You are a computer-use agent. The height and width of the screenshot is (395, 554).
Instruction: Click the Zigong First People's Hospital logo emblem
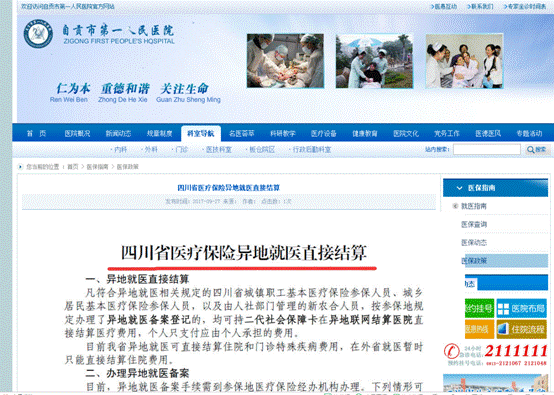pyautogui.click(x=38, y=34)
